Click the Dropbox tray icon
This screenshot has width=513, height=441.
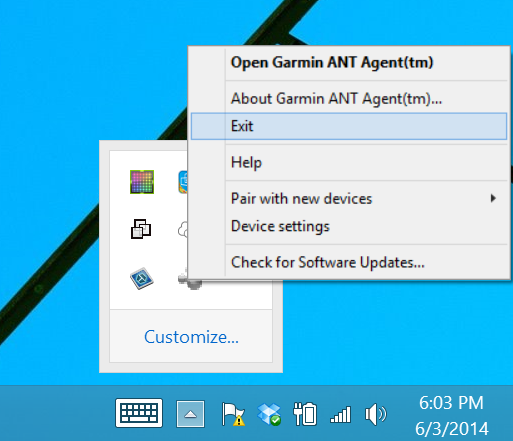point(269,414)
